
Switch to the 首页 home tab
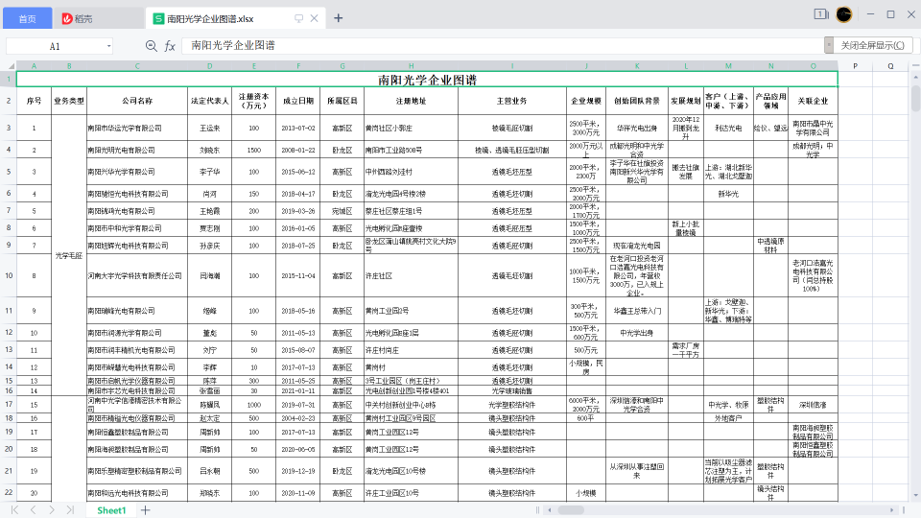[26, 18]
